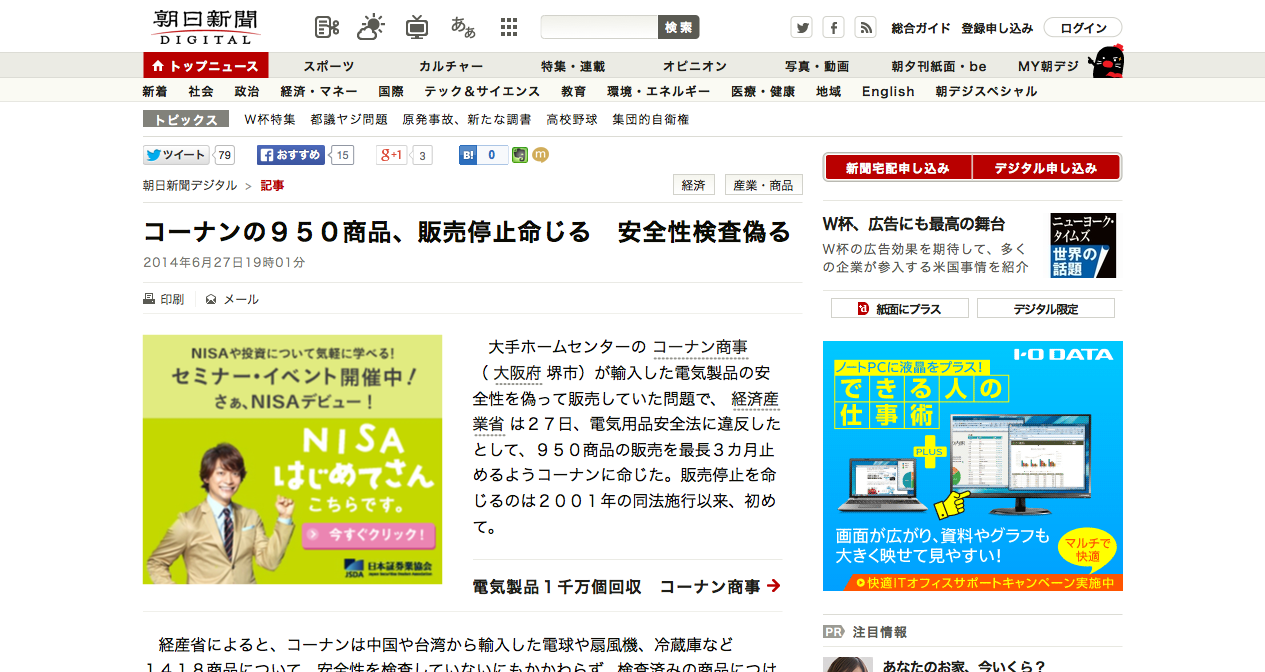Open the English submenu item
Screen dimensions: 1265x672
(888, 91)
